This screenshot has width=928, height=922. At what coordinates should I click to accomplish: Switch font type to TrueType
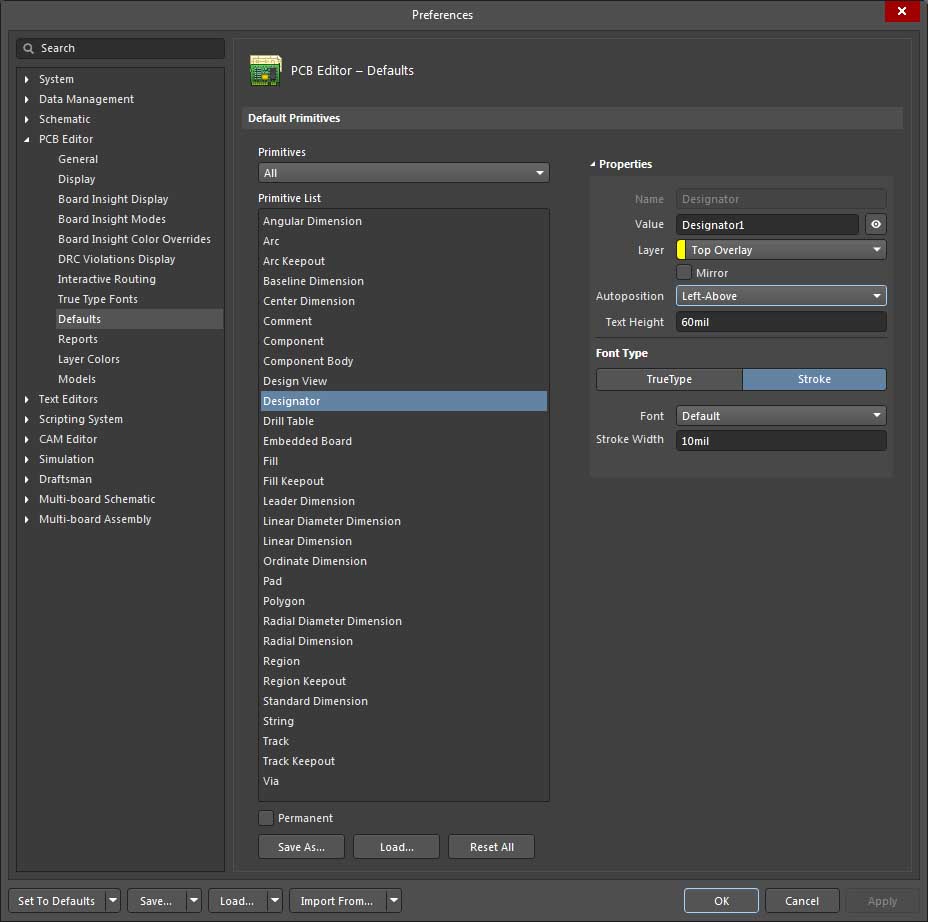pos(669,379)
